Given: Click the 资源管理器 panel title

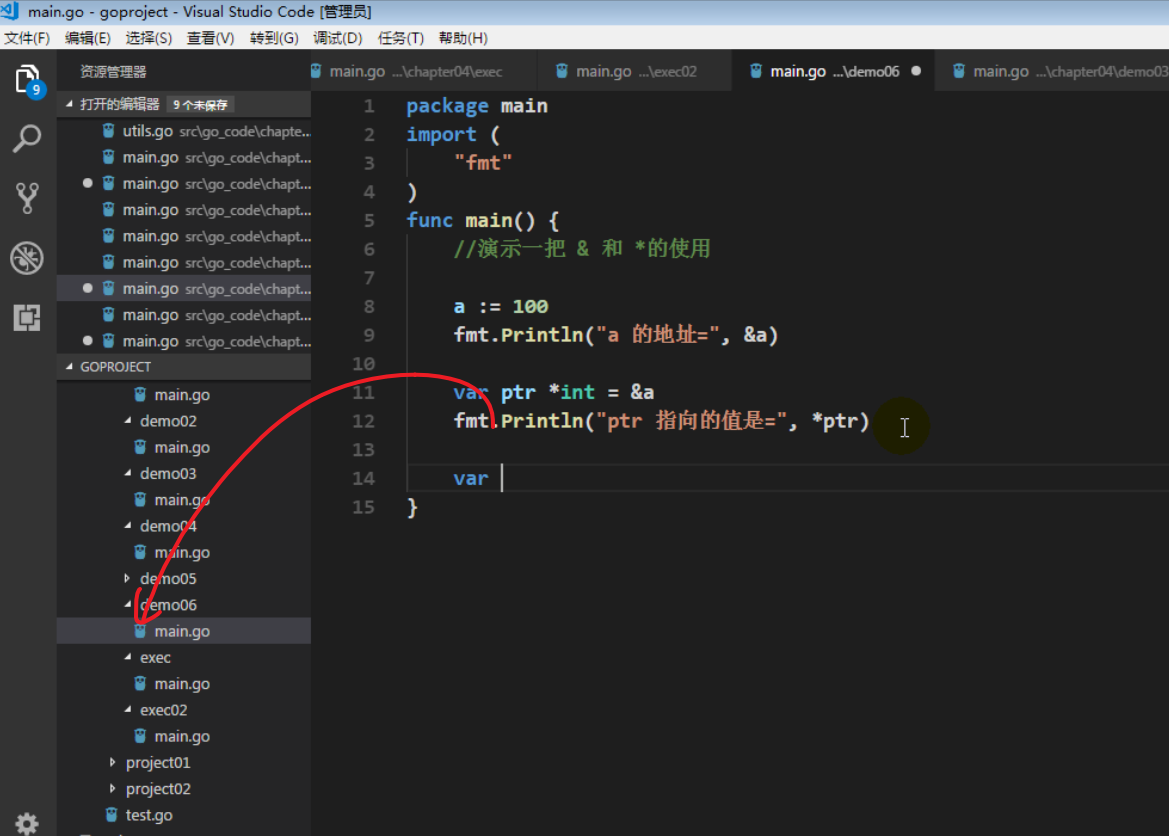Looking at the screenshot, I should (113, 72).
